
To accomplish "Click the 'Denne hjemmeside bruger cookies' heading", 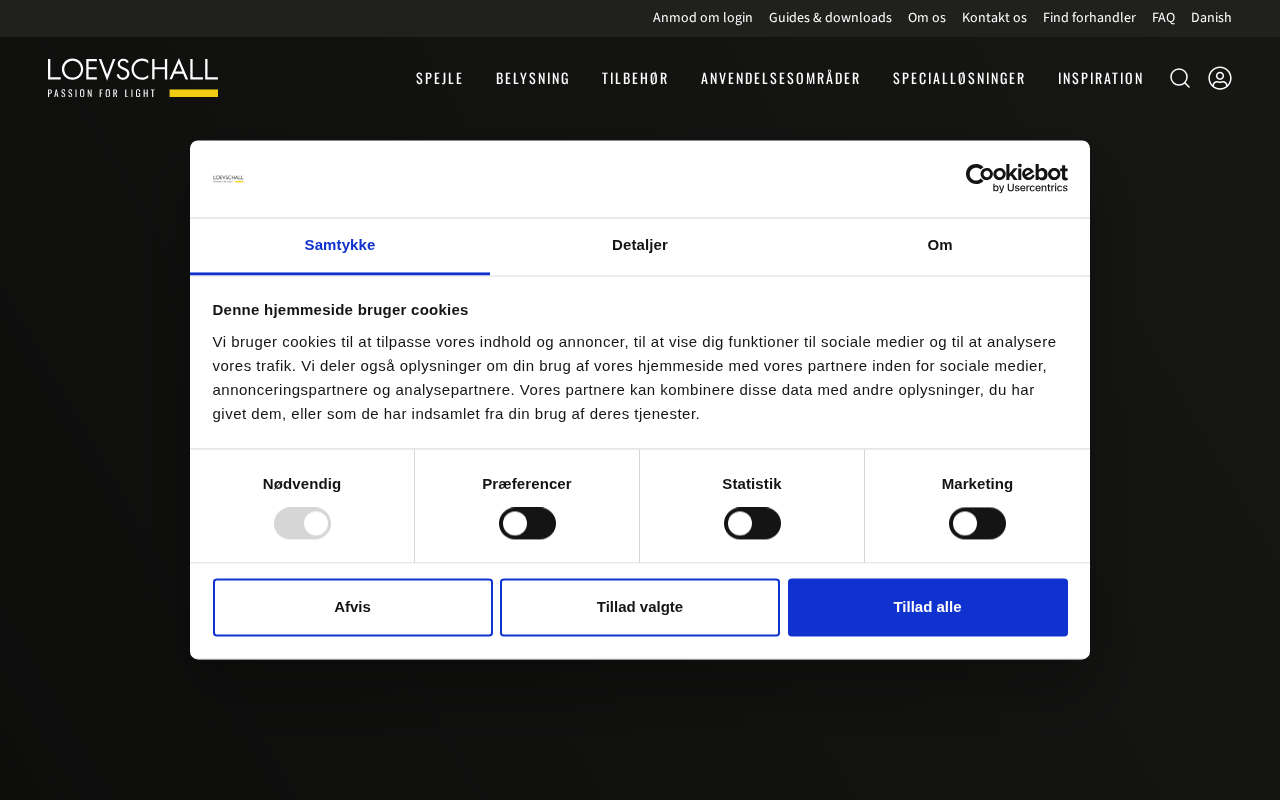I will pyautogui.click(x=340, y=310).
